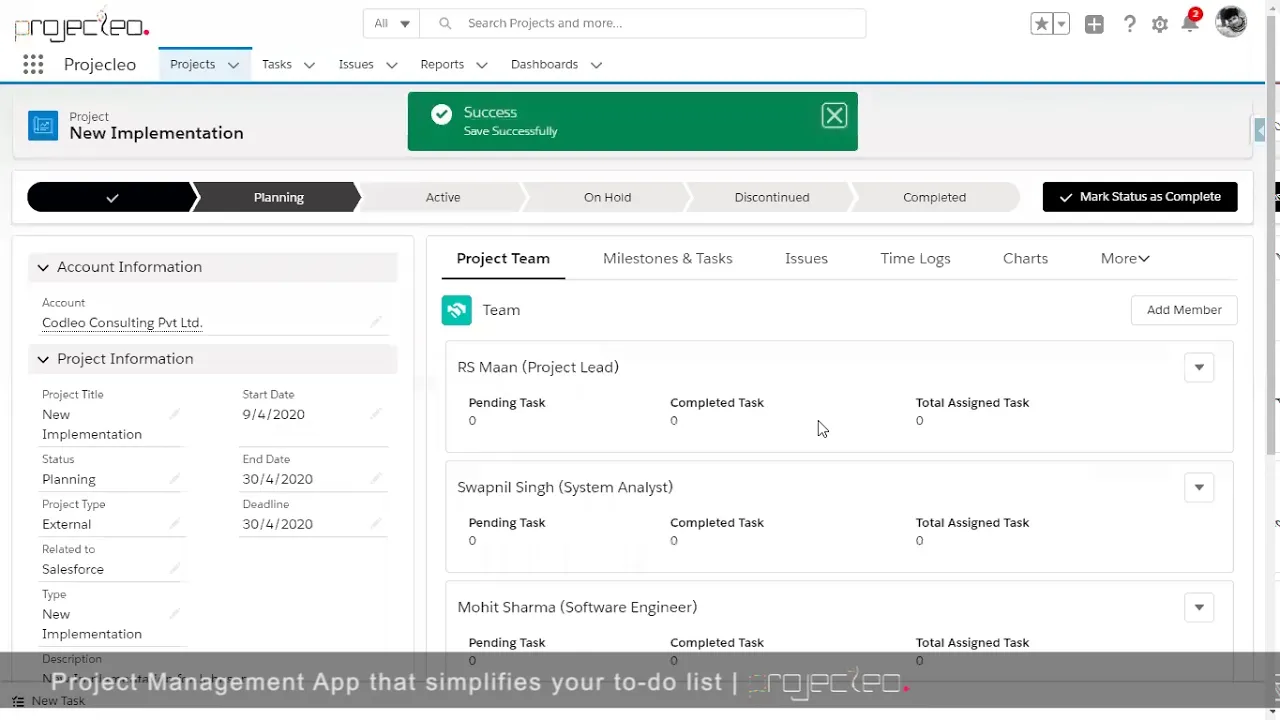Screen dimensions: 1280x720
Task: Click Mark Status as Complete button
Action: (x=1140, y=197)
